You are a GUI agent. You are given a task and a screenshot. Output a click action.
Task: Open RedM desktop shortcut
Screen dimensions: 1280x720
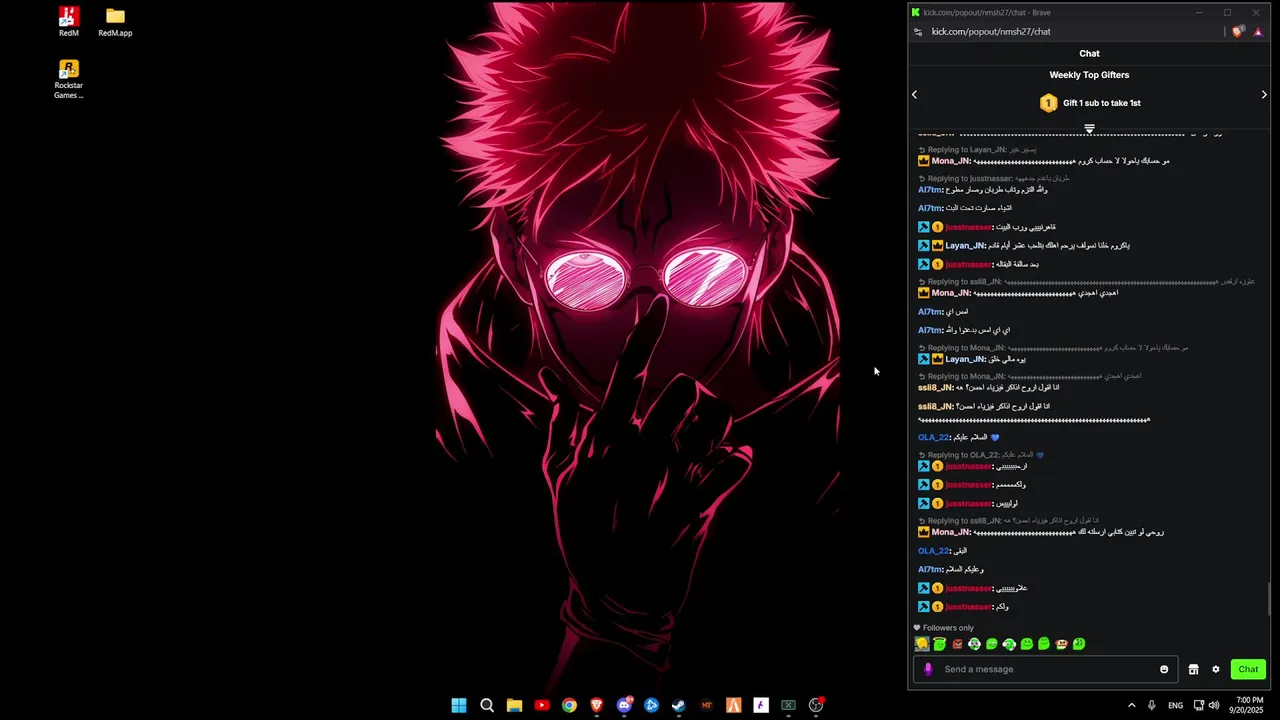[x=68, y=21]
